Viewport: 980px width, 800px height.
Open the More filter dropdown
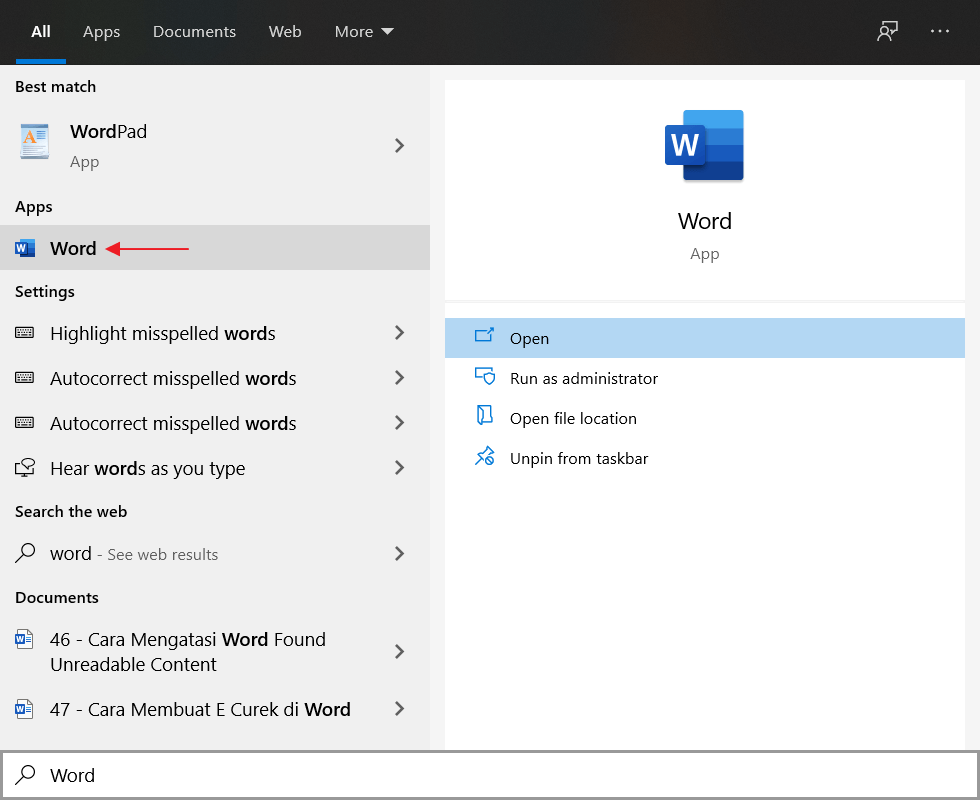[364, 31]
